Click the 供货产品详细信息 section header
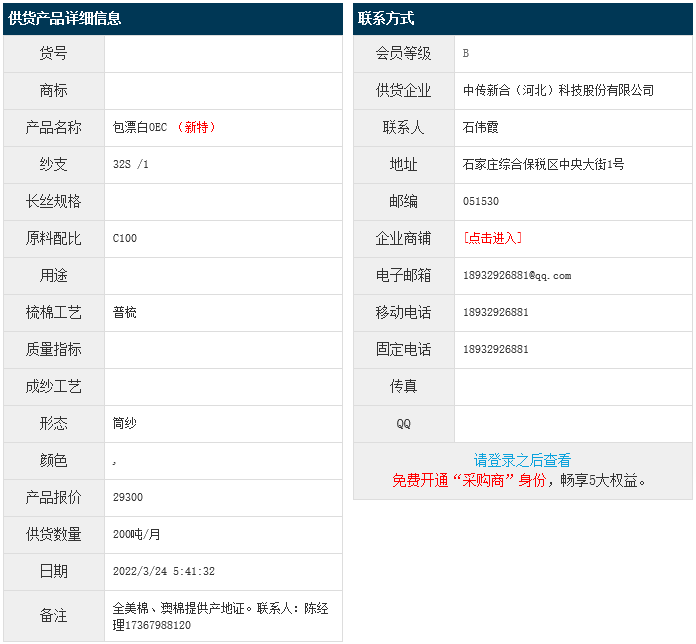Screen dimensions: 696x644 pyautogui.click(x=65, y=18)
